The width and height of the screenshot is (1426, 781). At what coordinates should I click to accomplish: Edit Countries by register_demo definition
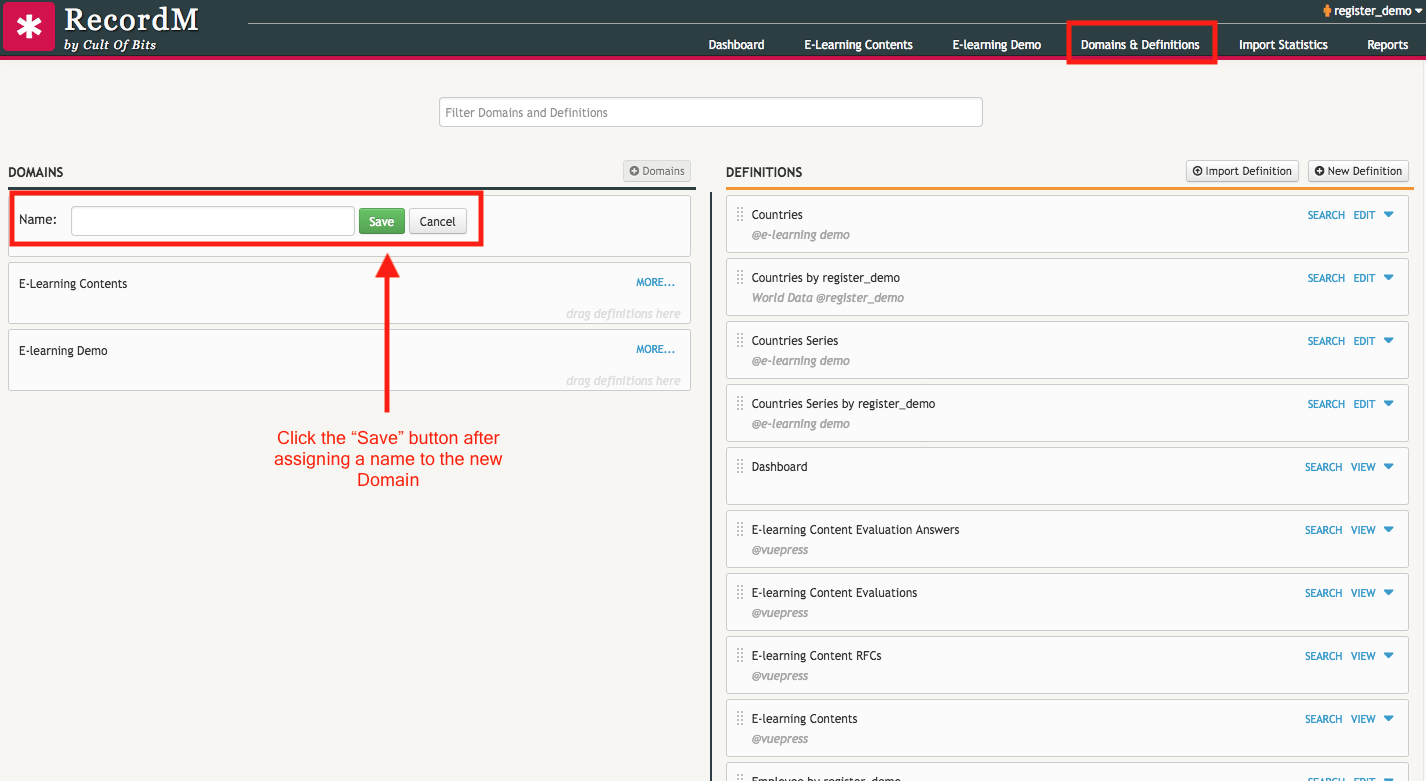[x=1364, y=278]
